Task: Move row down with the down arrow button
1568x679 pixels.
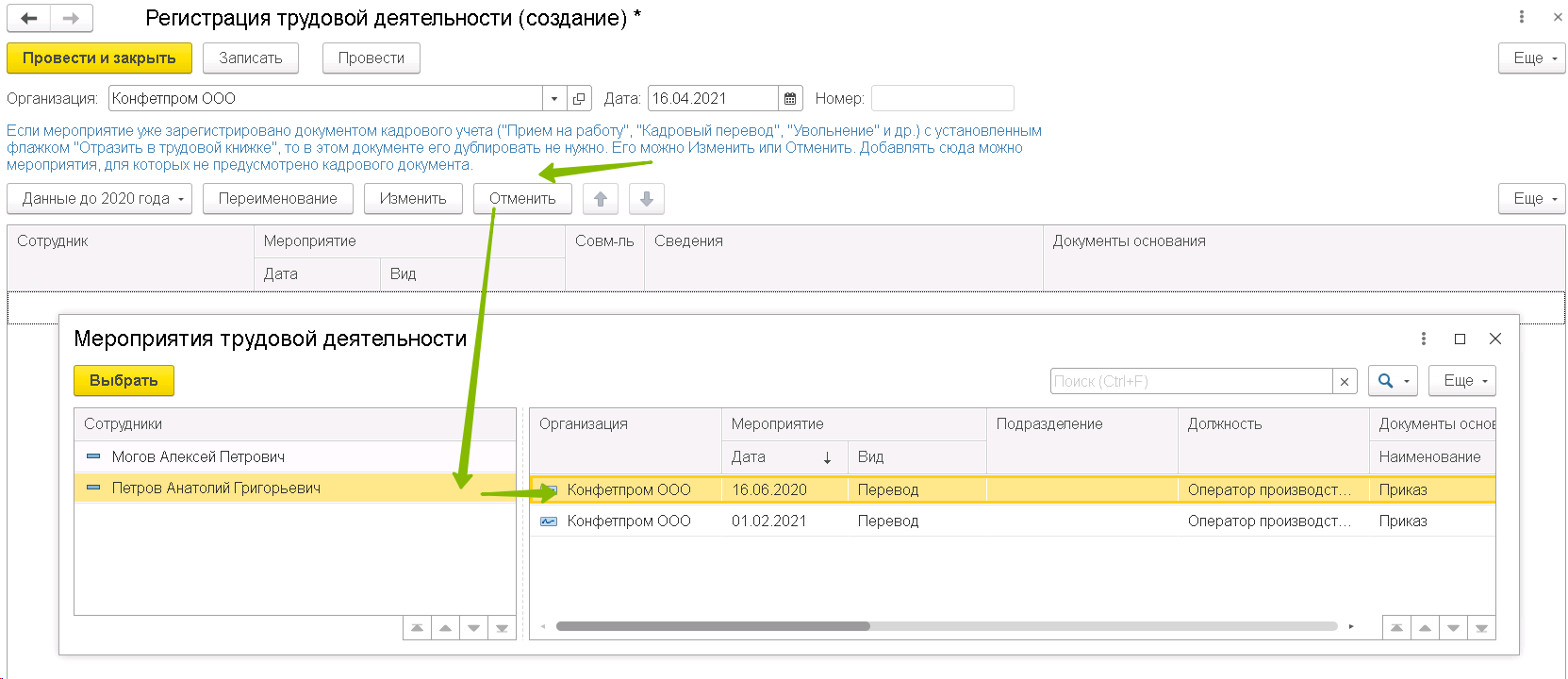Action: tap(646, 199)
